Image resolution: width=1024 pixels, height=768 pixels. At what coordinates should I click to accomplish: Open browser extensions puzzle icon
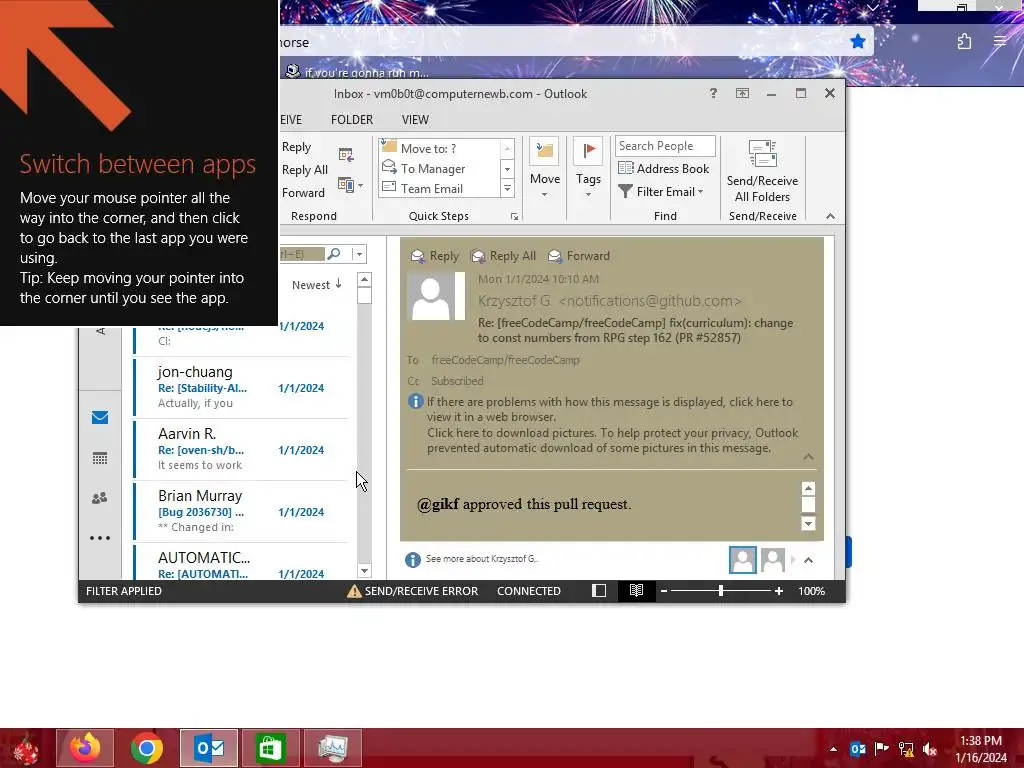964,42
